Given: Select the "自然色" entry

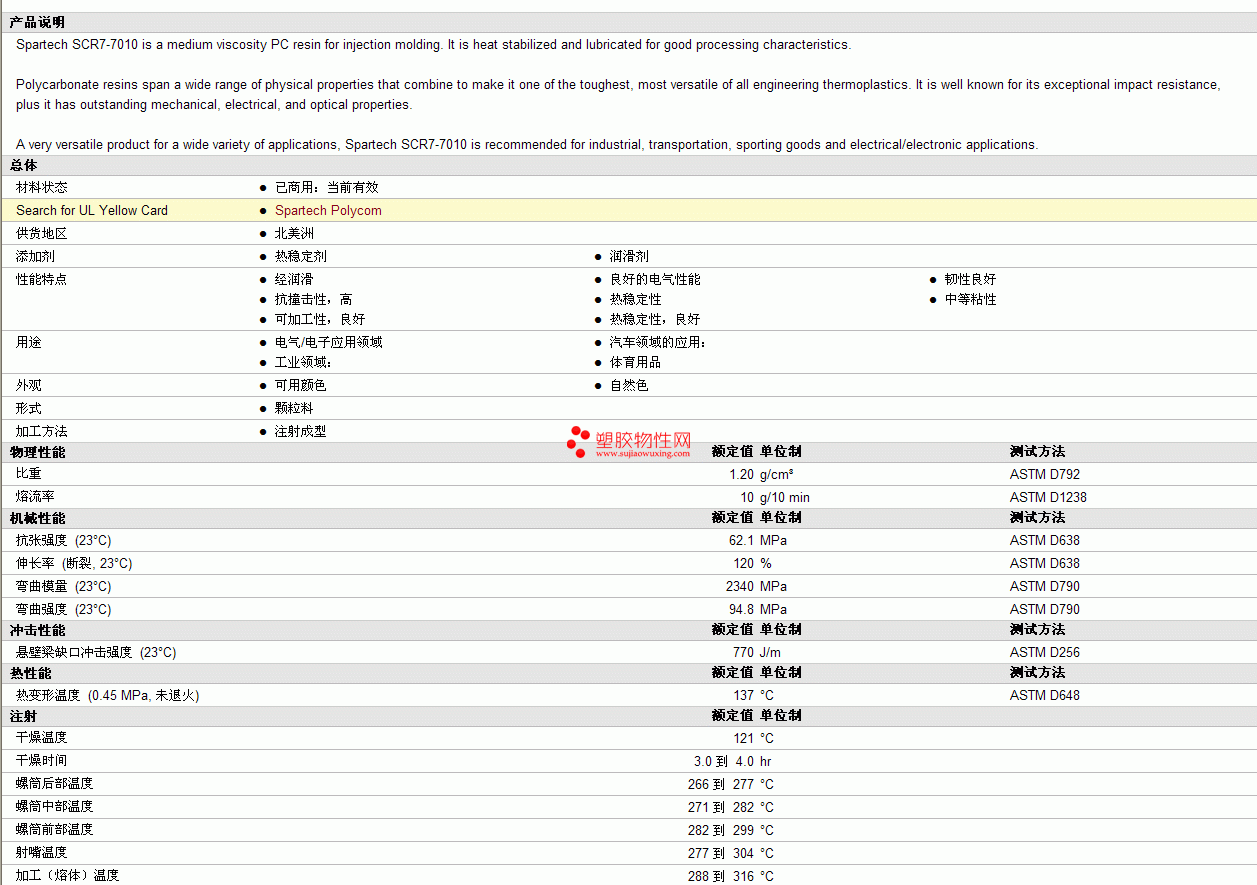Looking at the screenshot, I should coord(629,385).
